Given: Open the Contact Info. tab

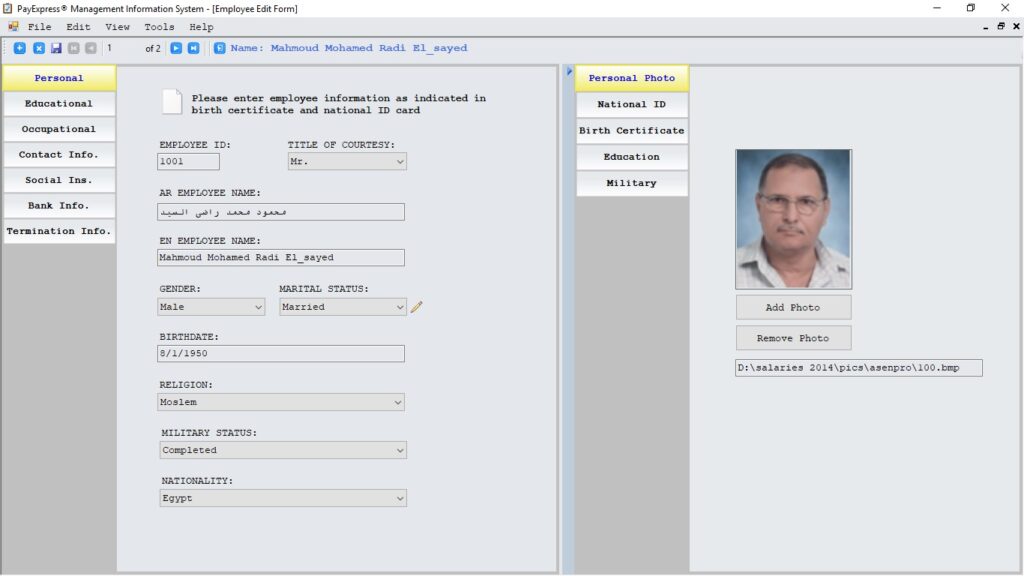Looking at the screenshot, I should [x=59, y=154].
